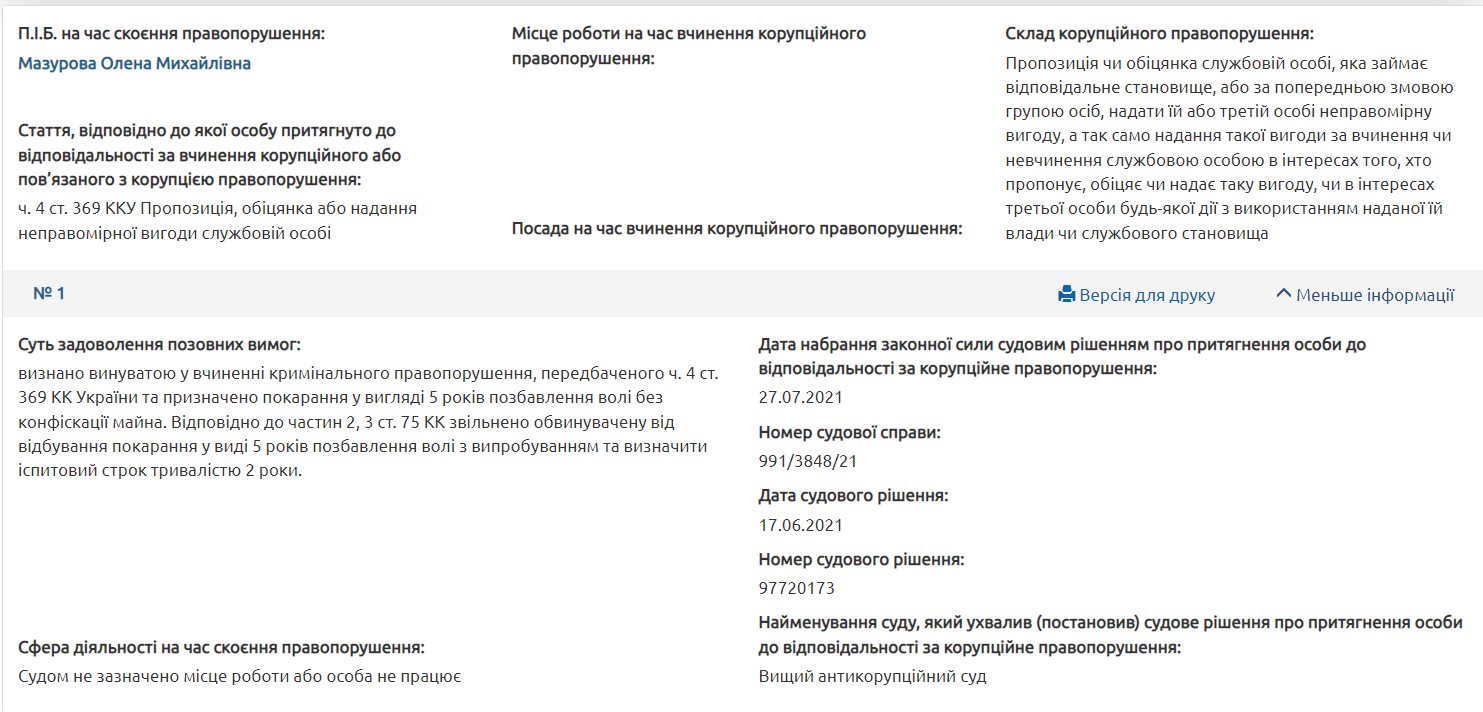The height and width of the screenshot is (712, 1483).
Task: Click the printer icon beside Версія для друку
Action: pos(1066,295)
